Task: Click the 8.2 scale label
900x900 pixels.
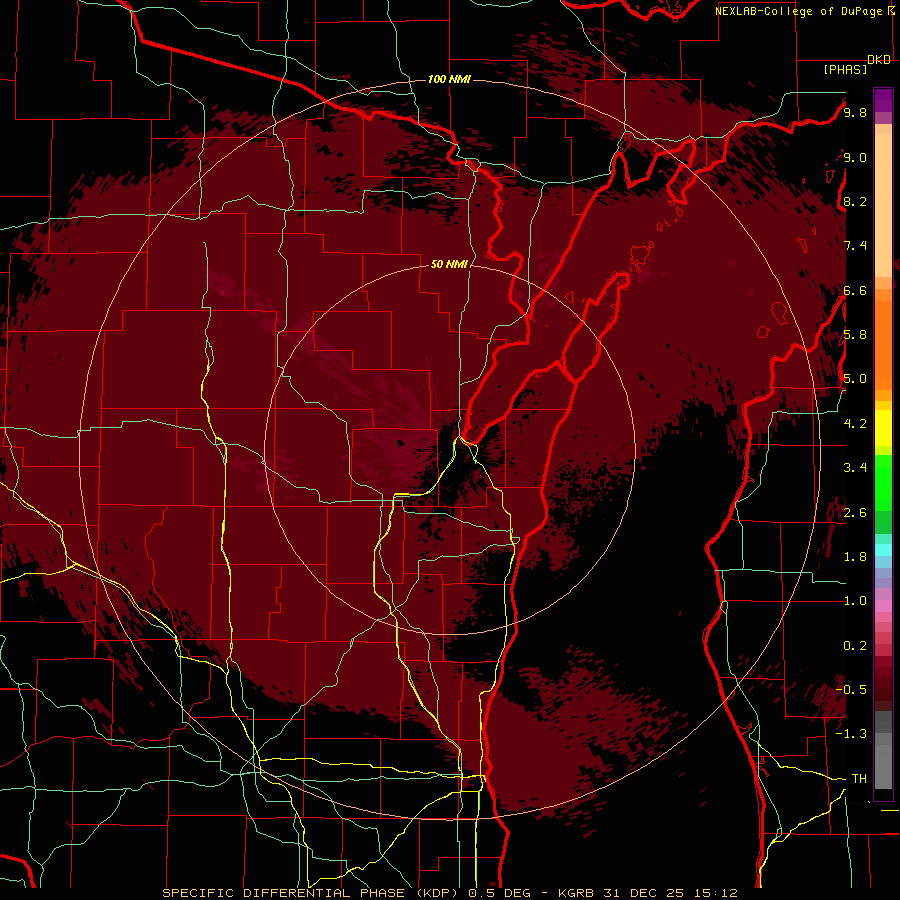Action: (855, 201)
